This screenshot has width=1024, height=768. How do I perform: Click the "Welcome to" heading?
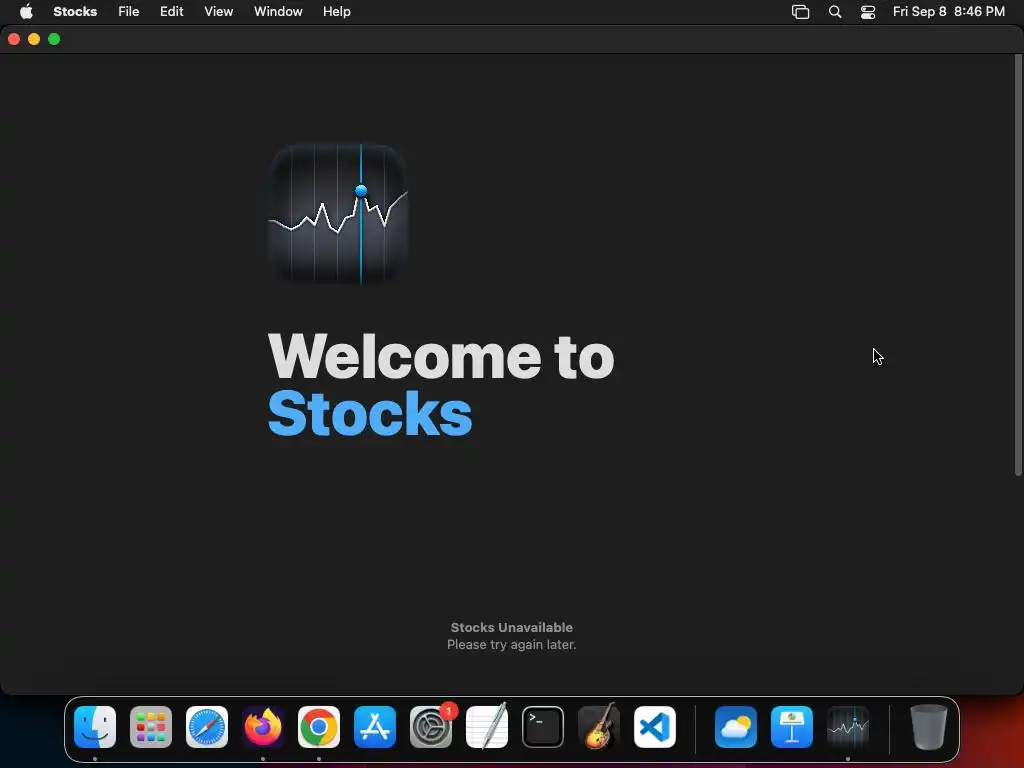click(441, 357)
